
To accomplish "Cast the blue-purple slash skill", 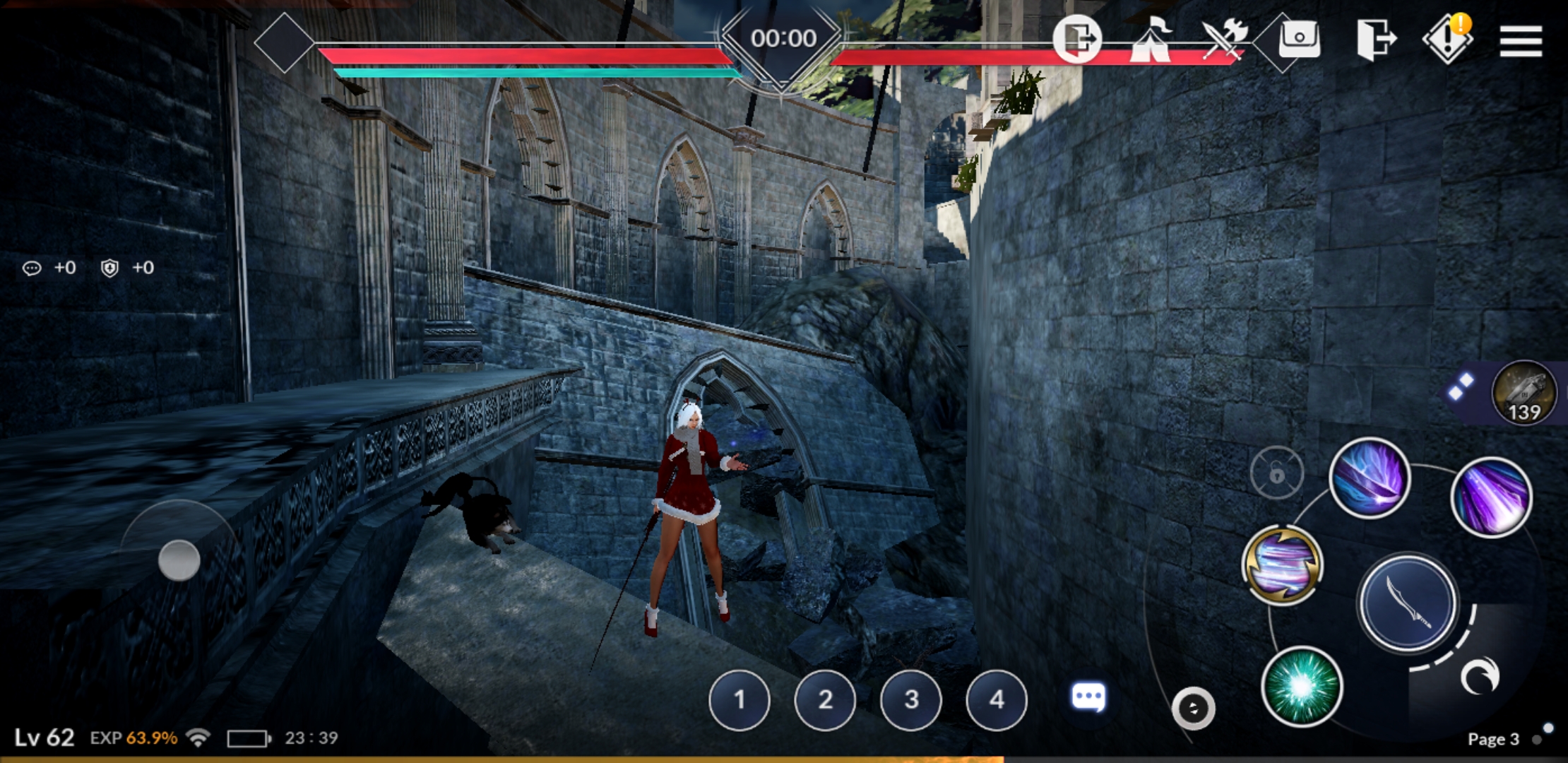I will pyautogui.click(x=1370, y=478).
